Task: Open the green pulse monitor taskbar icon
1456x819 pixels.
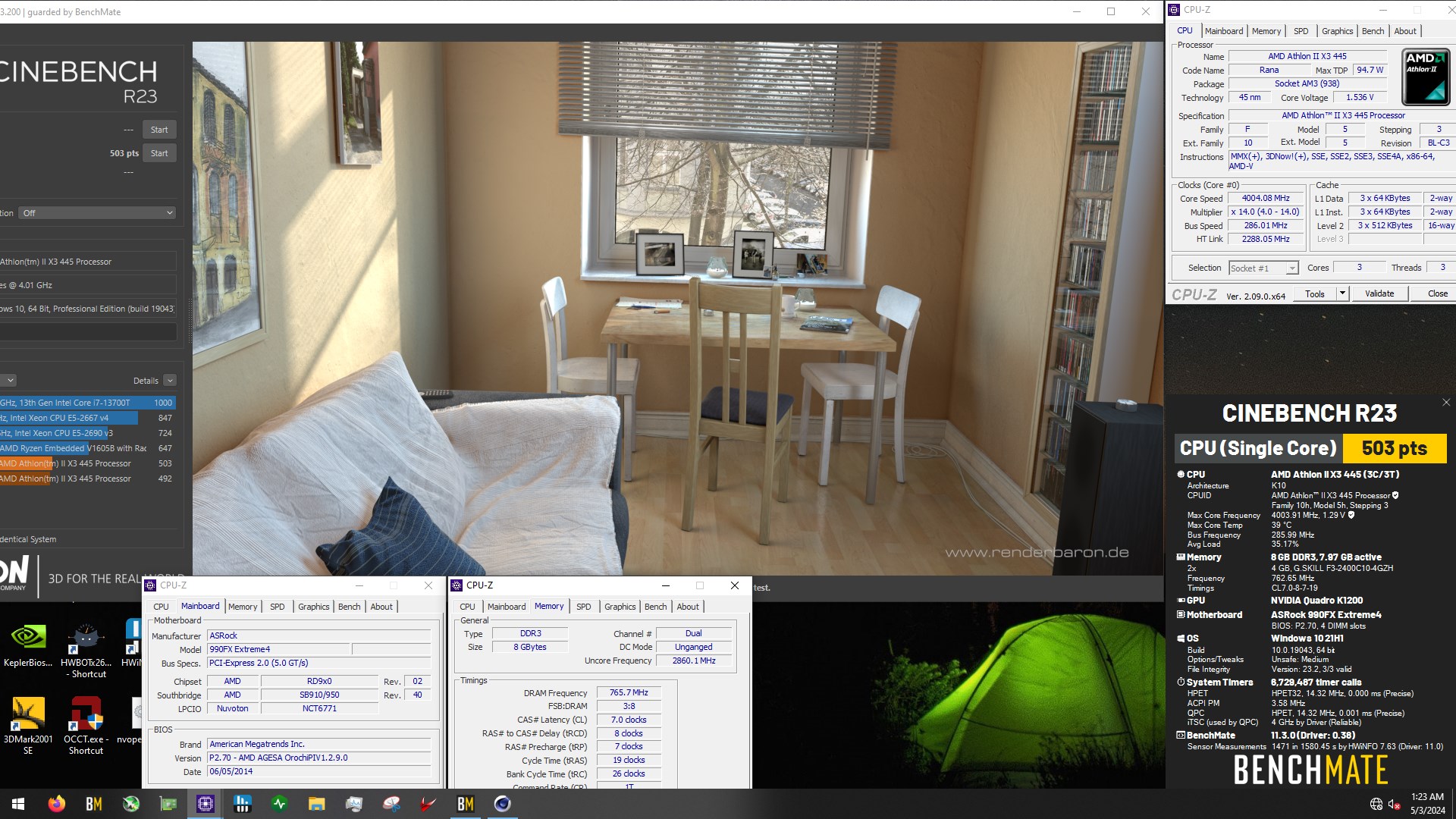Action: pyautogui.click(x=280, y=804)
